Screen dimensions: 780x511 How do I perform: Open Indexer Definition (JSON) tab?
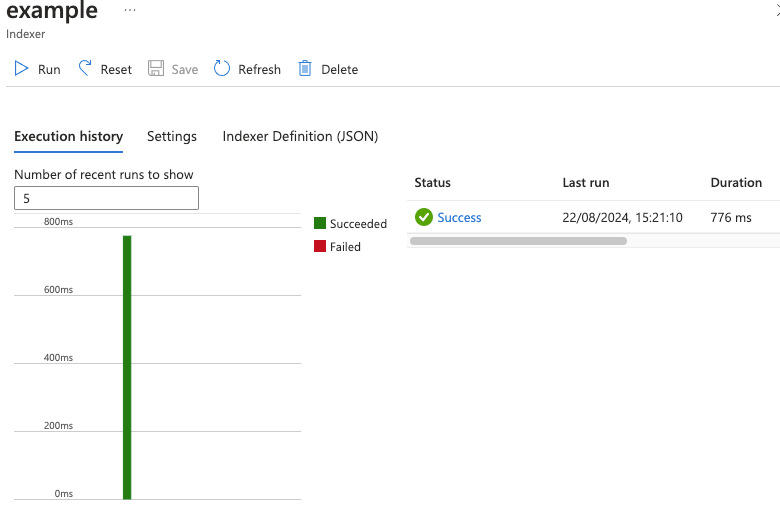pos(300,136)
